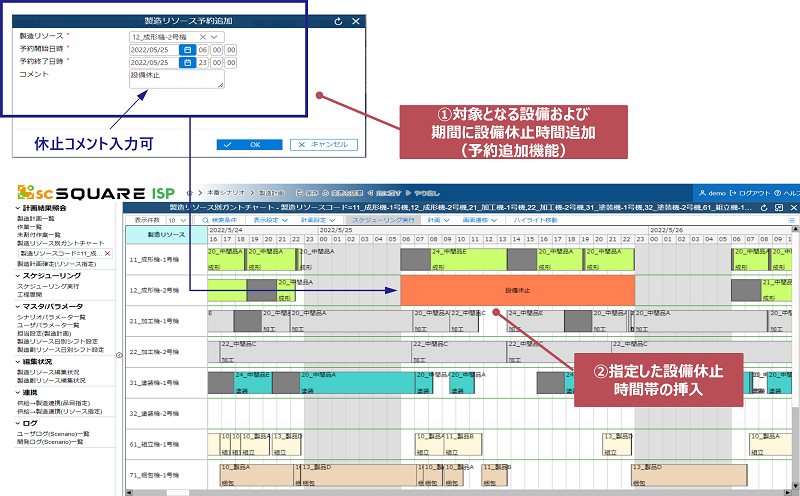Click the demo user icon in the top bar
The height and width of the screenshot is (496, 800).
pyautogui.click(x=703, y=191)
